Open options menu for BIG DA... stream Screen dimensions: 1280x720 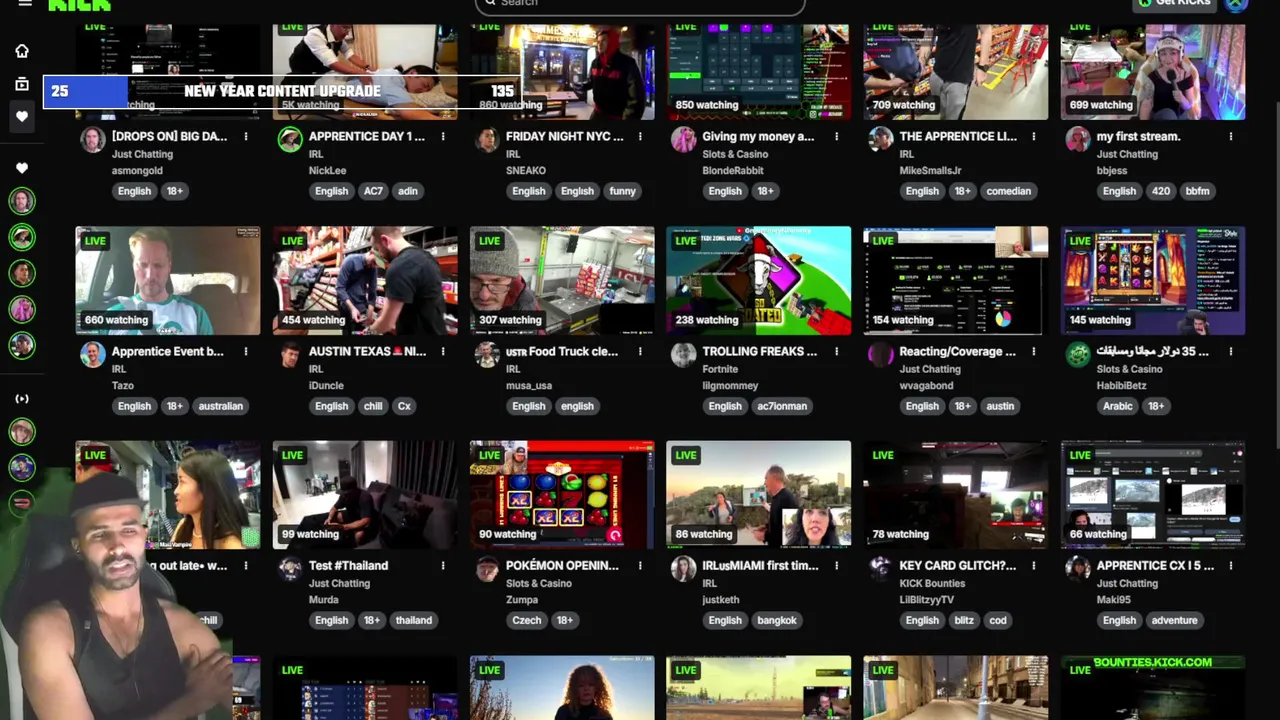[x=245, y=136]
